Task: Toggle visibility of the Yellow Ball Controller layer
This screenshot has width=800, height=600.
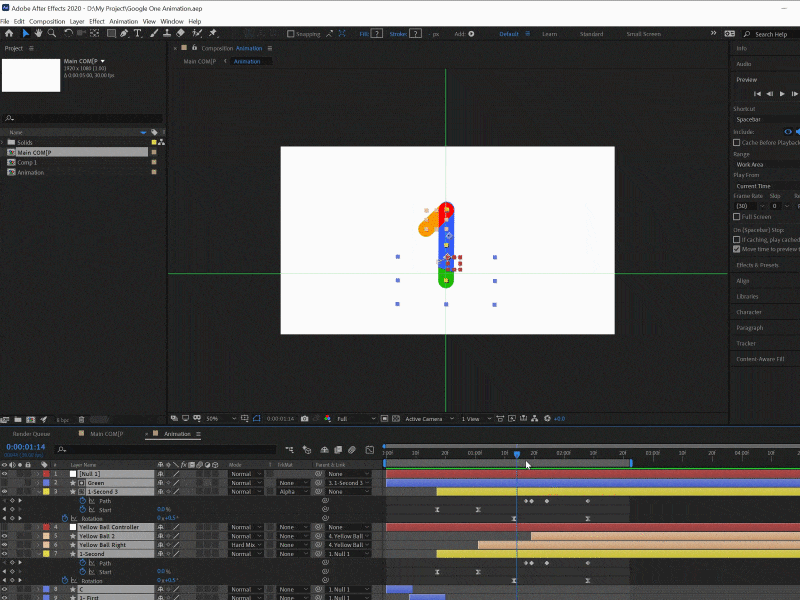Action: click(x=6, y=527)
